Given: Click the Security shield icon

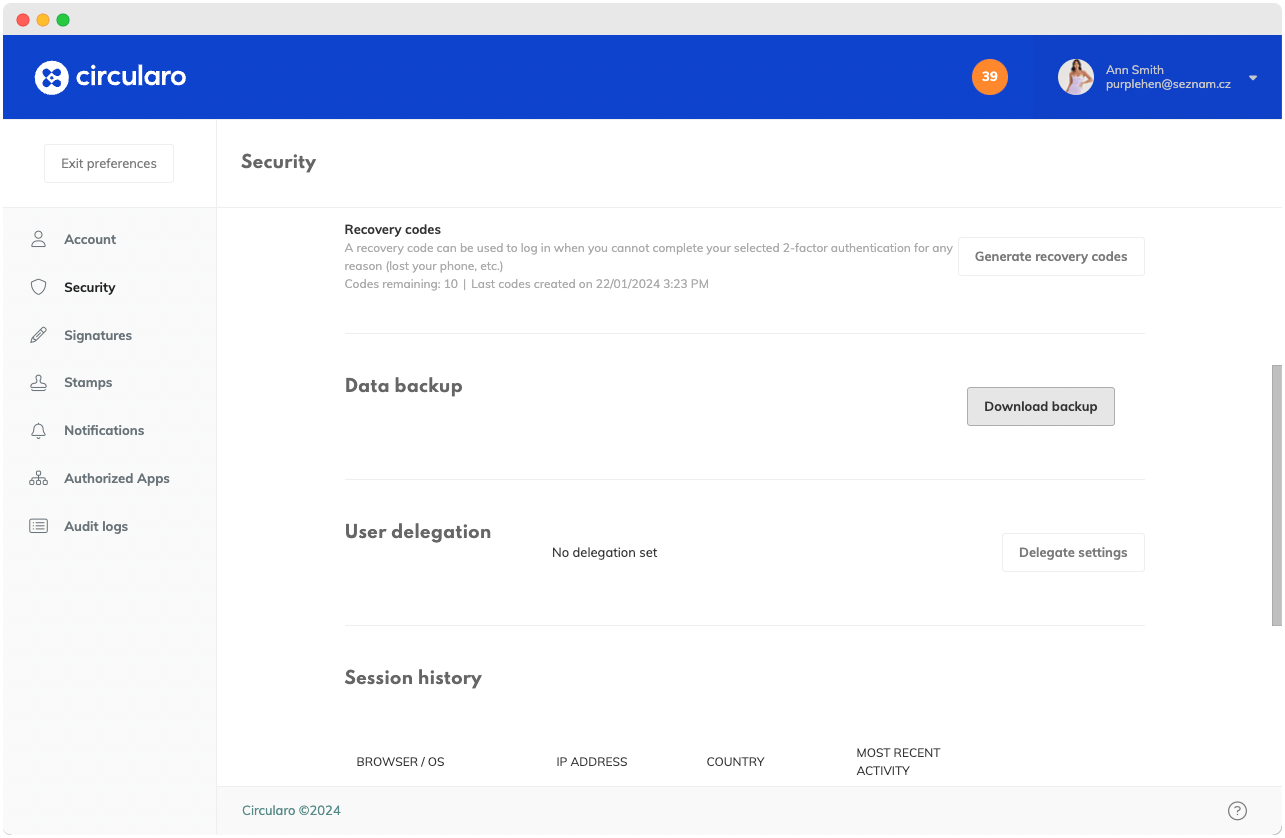Looking at the screenshot, I should (x=39, y=287).
